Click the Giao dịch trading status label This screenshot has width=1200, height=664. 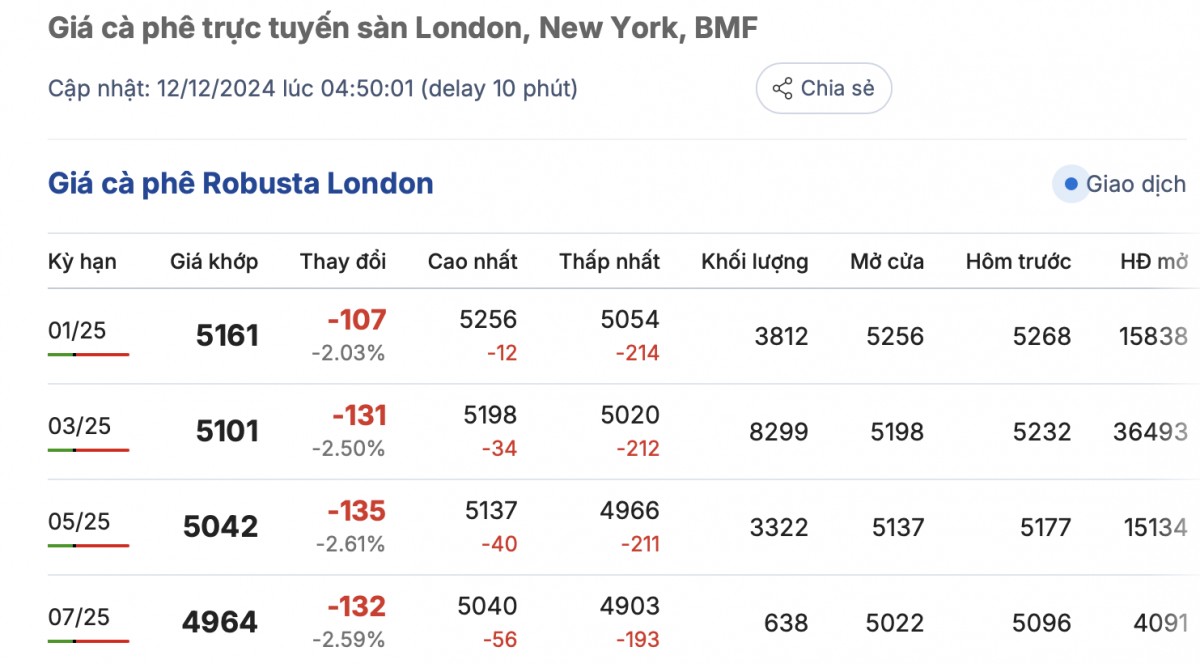tap(1136, 184)
